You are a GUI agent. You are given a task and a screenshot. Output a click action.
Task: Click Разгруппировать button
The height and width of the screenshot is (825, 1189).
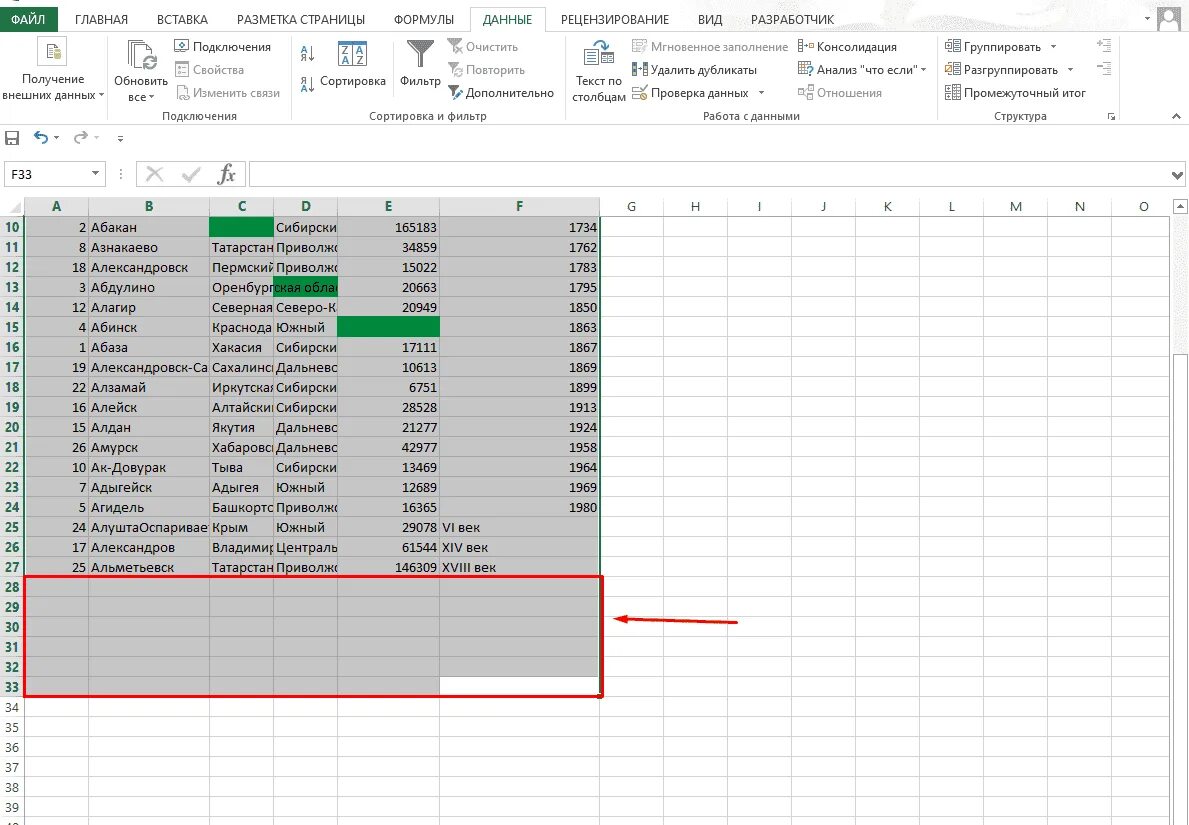[1002, 70]
